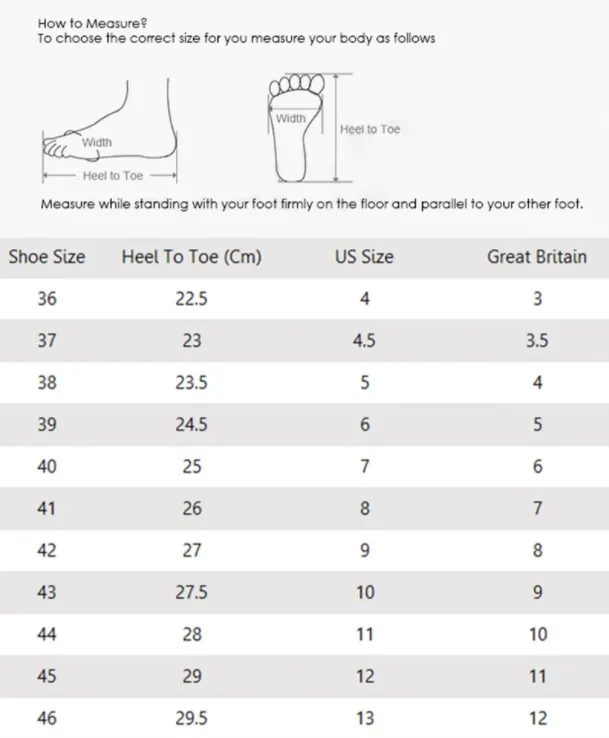Select the "Shoe Size" column header
The height and width of the screenshot is (738, 609).
click(47, 257)
